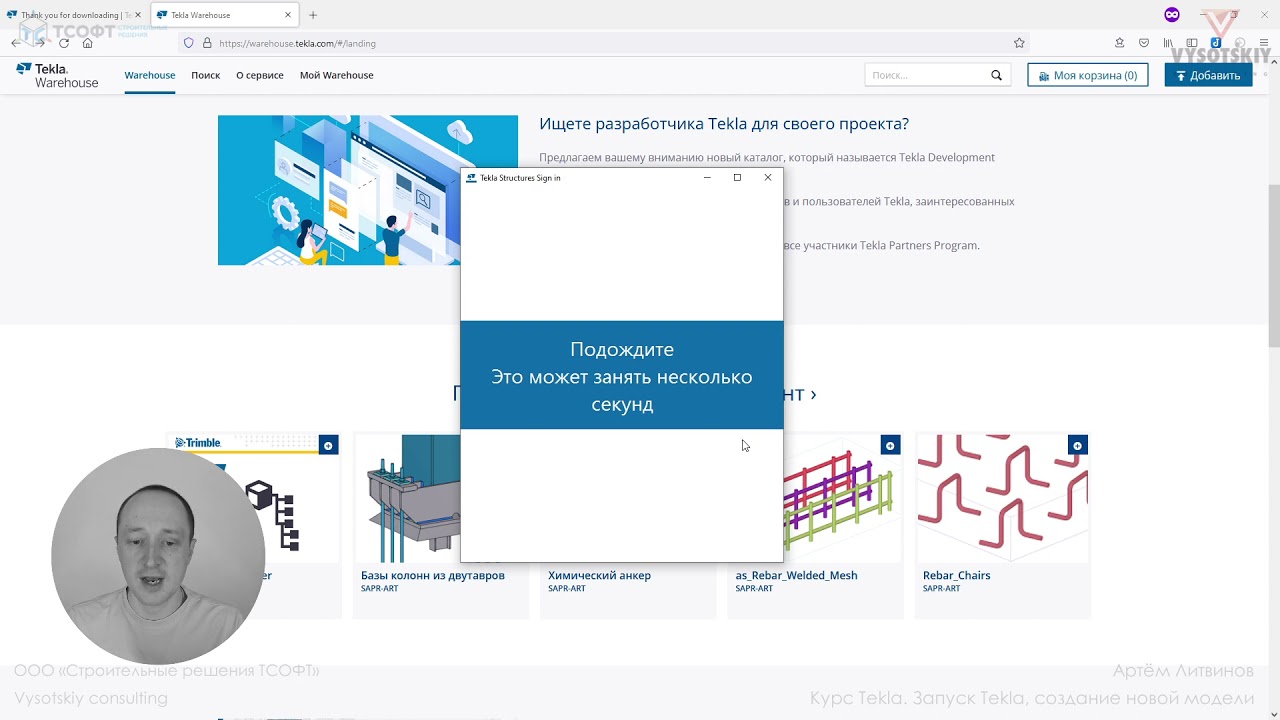Open the Базы колонн из двутавров title
The image size is (1280, 720).
tap(433, 575)
